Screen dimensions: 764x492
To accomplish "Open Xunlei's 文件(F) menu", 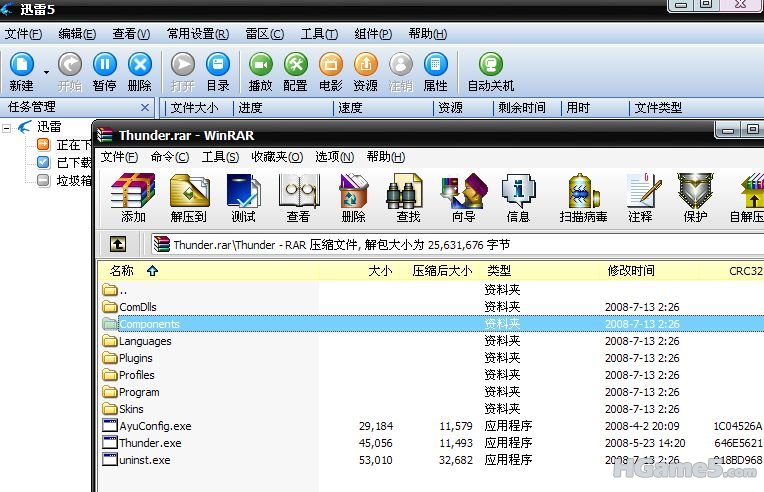I will pos(23,34).
